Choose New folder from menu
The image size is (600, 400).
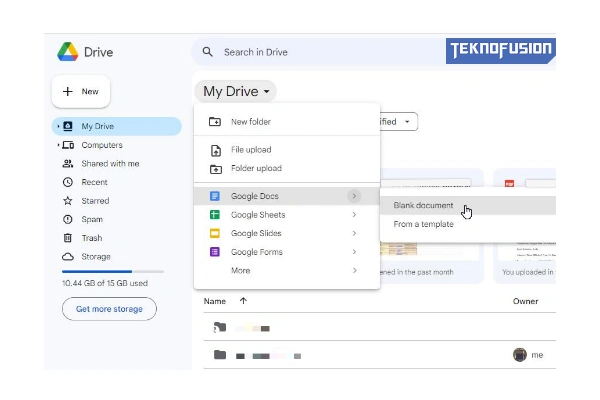pyautogui.click(x=287, y=122)
